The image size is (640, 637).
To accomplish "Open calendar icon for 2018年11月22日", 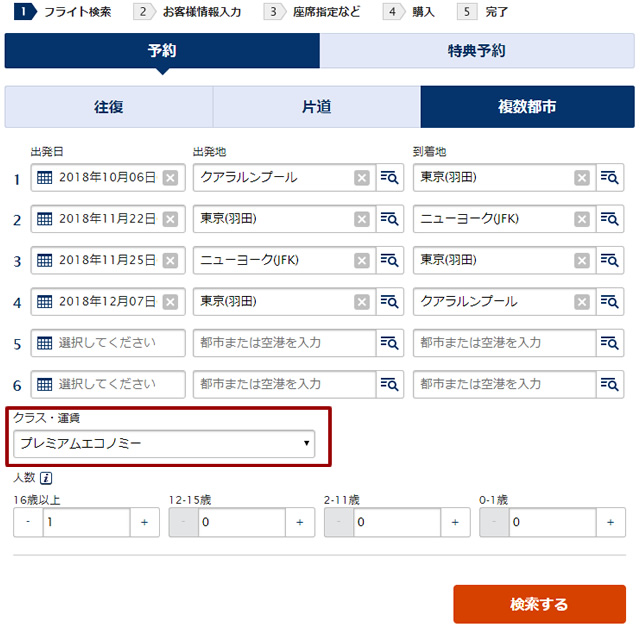I will (x=44, y=219).
